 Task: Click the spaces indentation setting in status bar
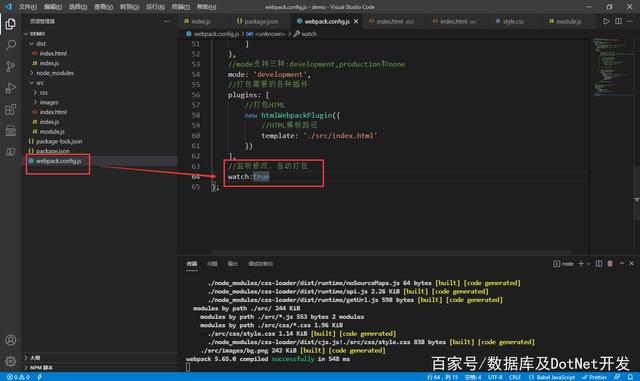tap(473, 377)
